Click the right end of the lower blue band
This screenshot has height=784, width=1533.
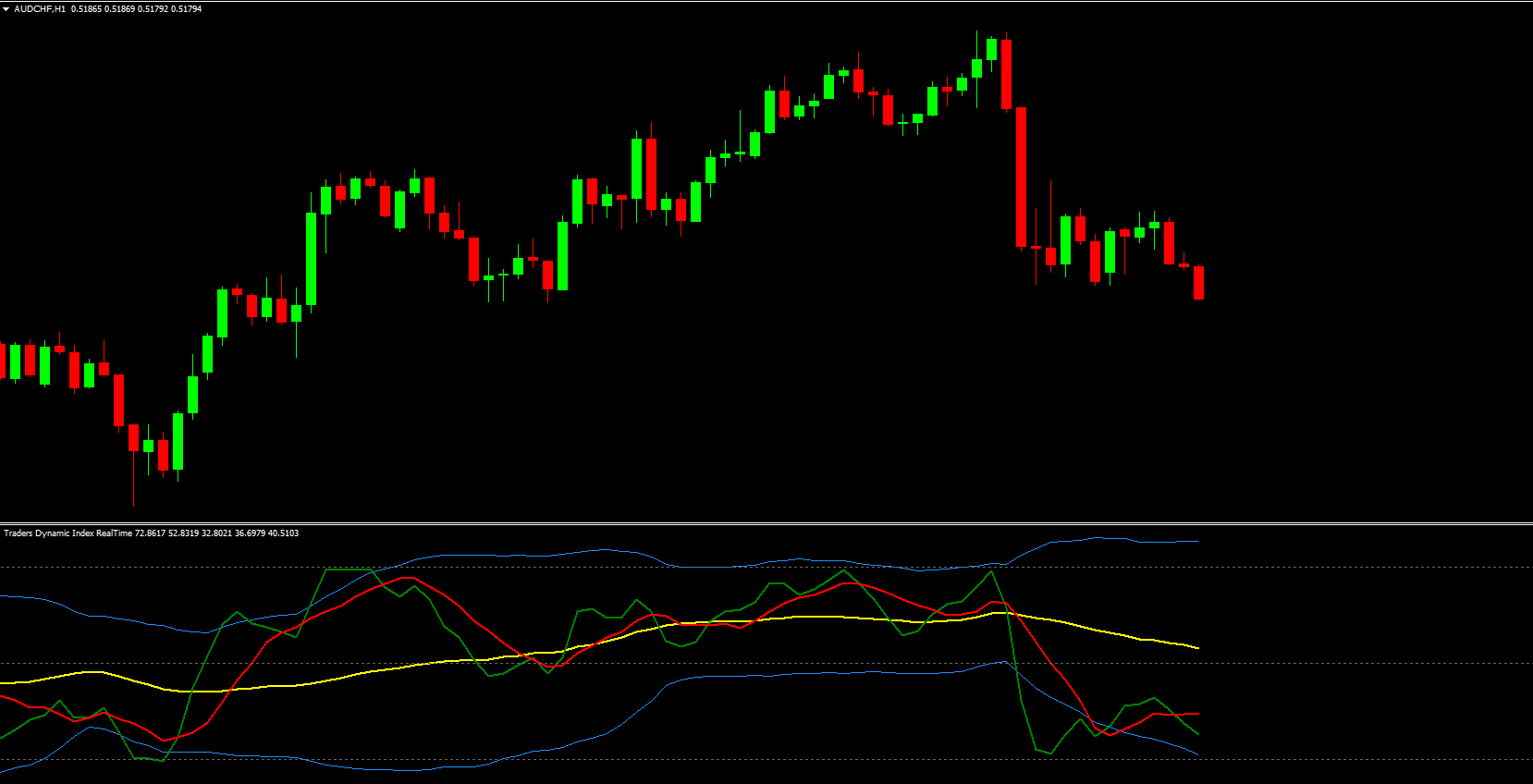coord(1197,754)
